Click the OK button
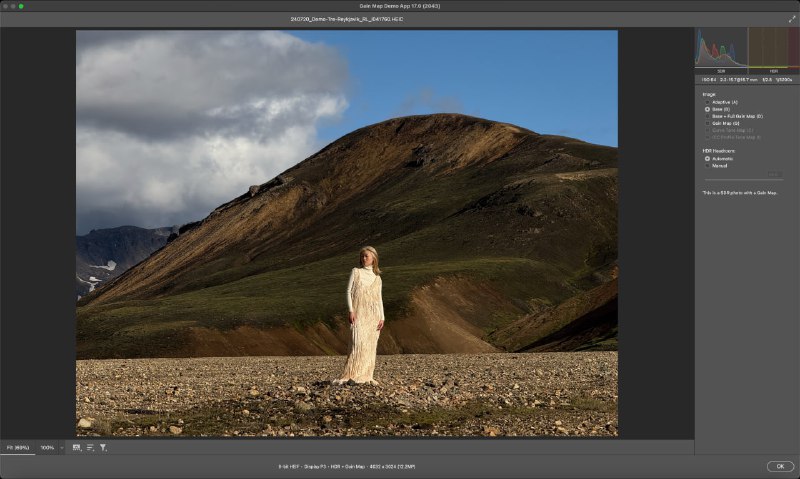 (780, 466)
